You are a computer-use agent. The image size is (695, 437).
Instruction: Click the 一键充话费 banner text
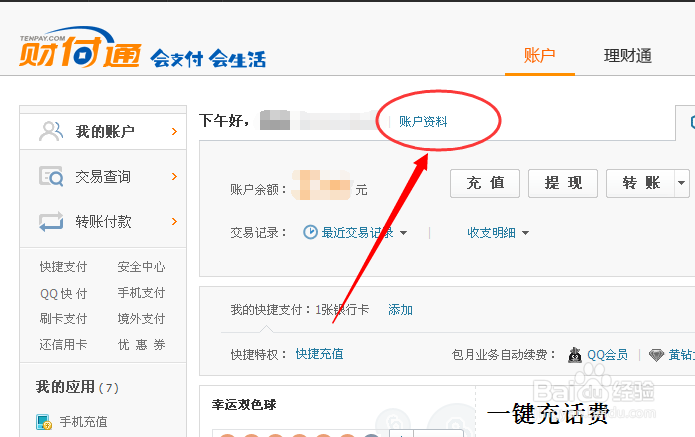(548, 414)
